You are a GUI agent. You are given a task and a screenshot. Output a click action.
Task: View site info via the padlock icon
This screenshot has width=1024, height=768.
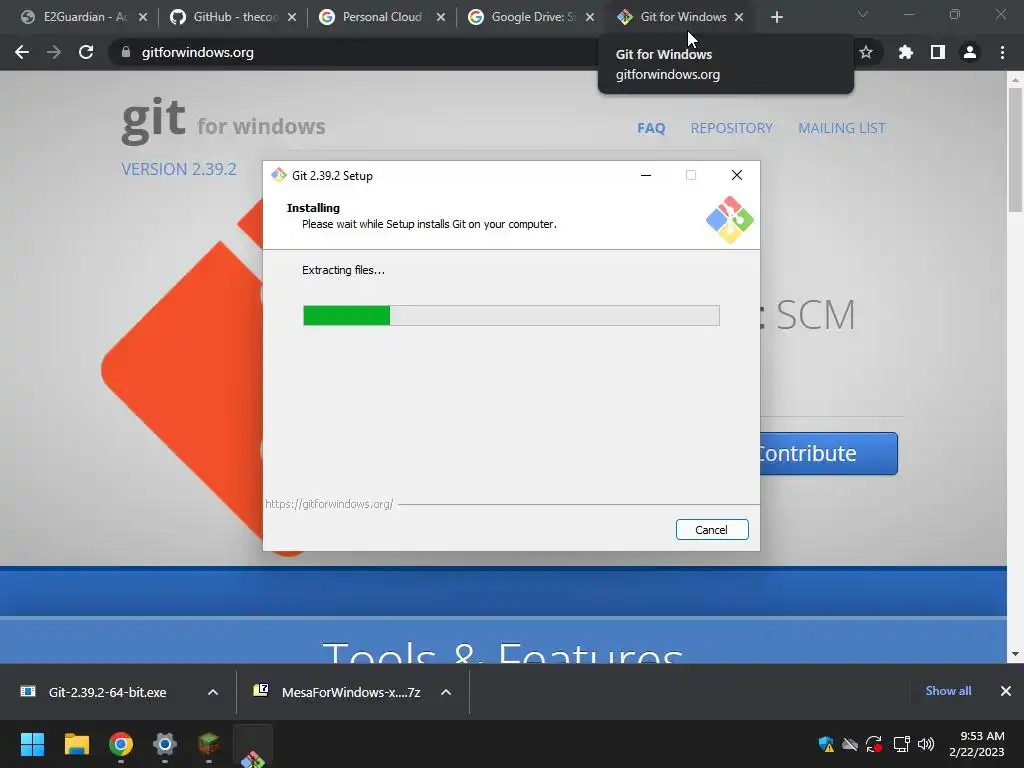[126, 52]
